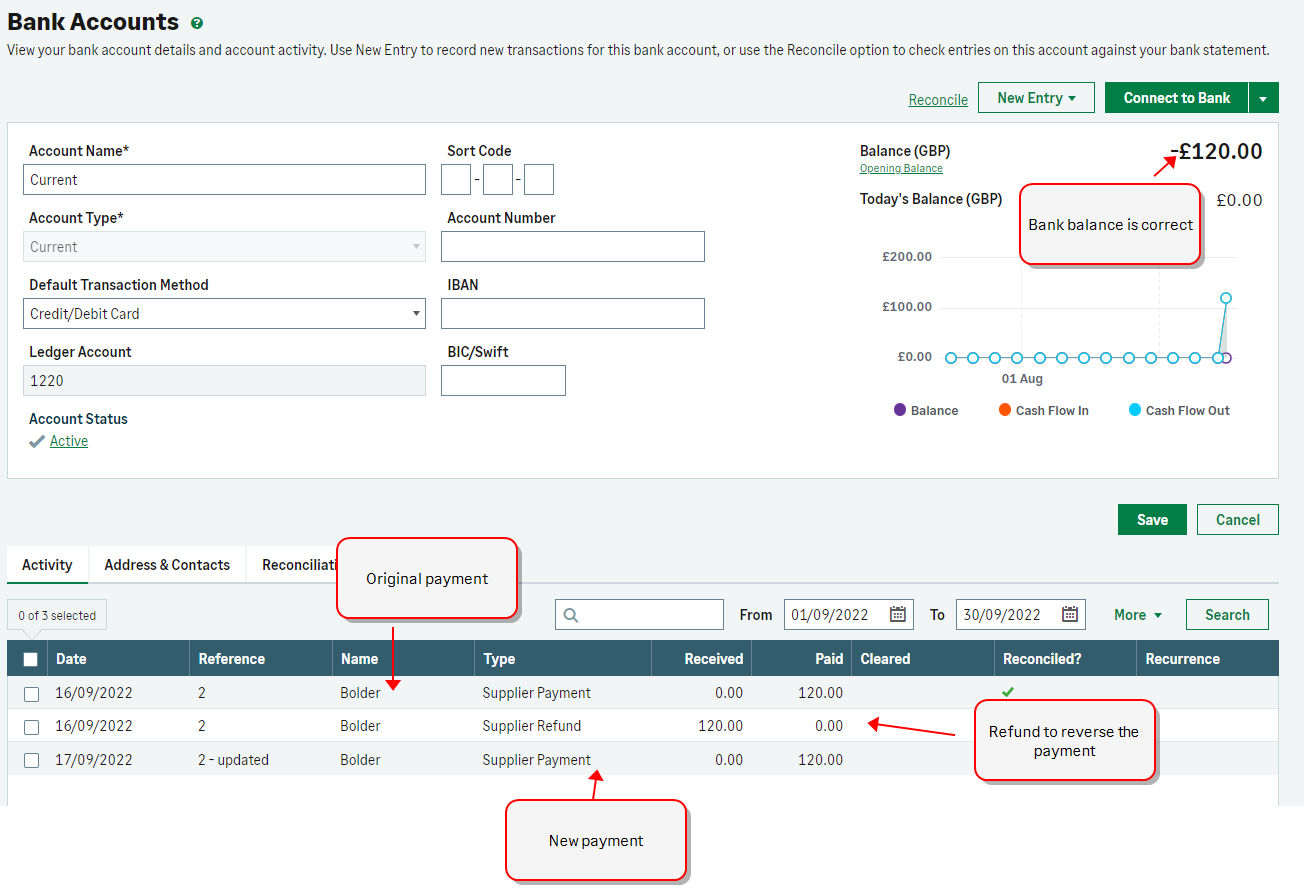Expand the New Entry dropdown
Viewport: 1304px width, 895px height.
pyautogui.click(x=1036, y=98)
